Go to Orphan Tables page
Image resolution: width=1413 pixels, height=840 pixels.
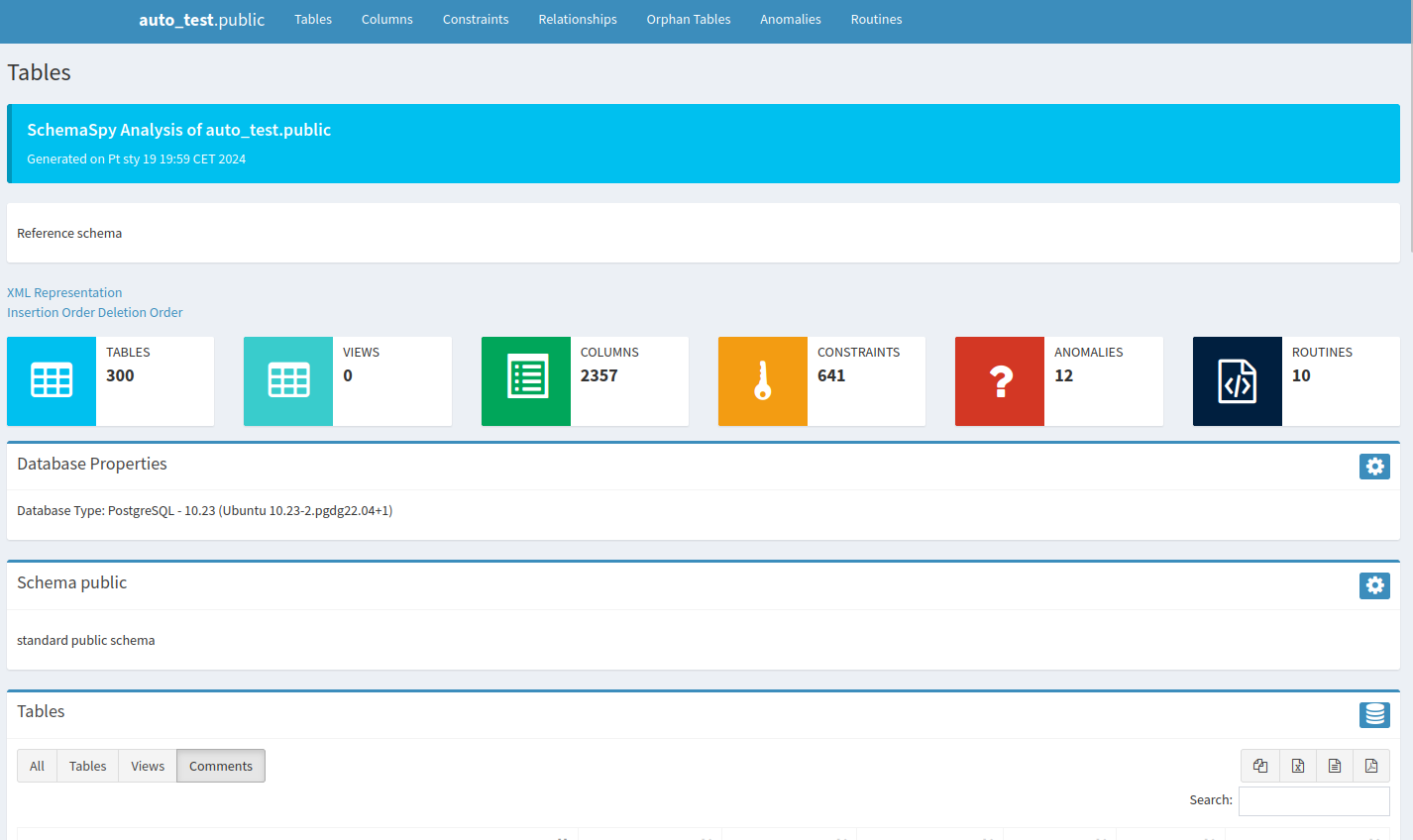coord(688,20)
